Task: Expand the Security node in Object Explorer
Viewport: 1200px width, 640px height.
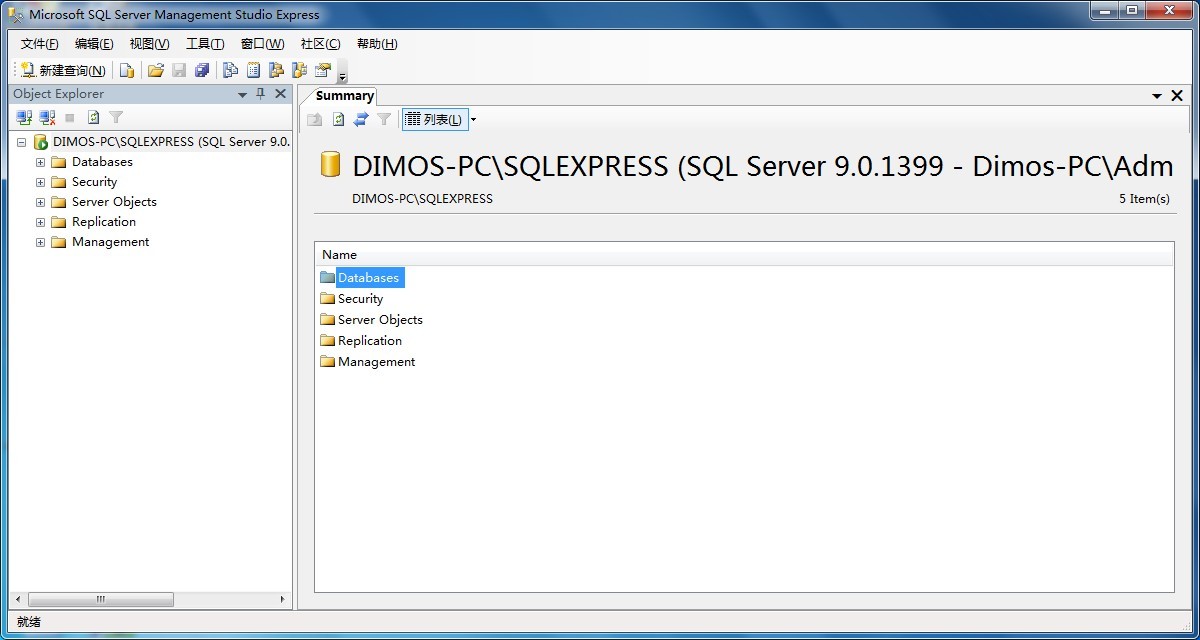Action: tap(41, 182)
